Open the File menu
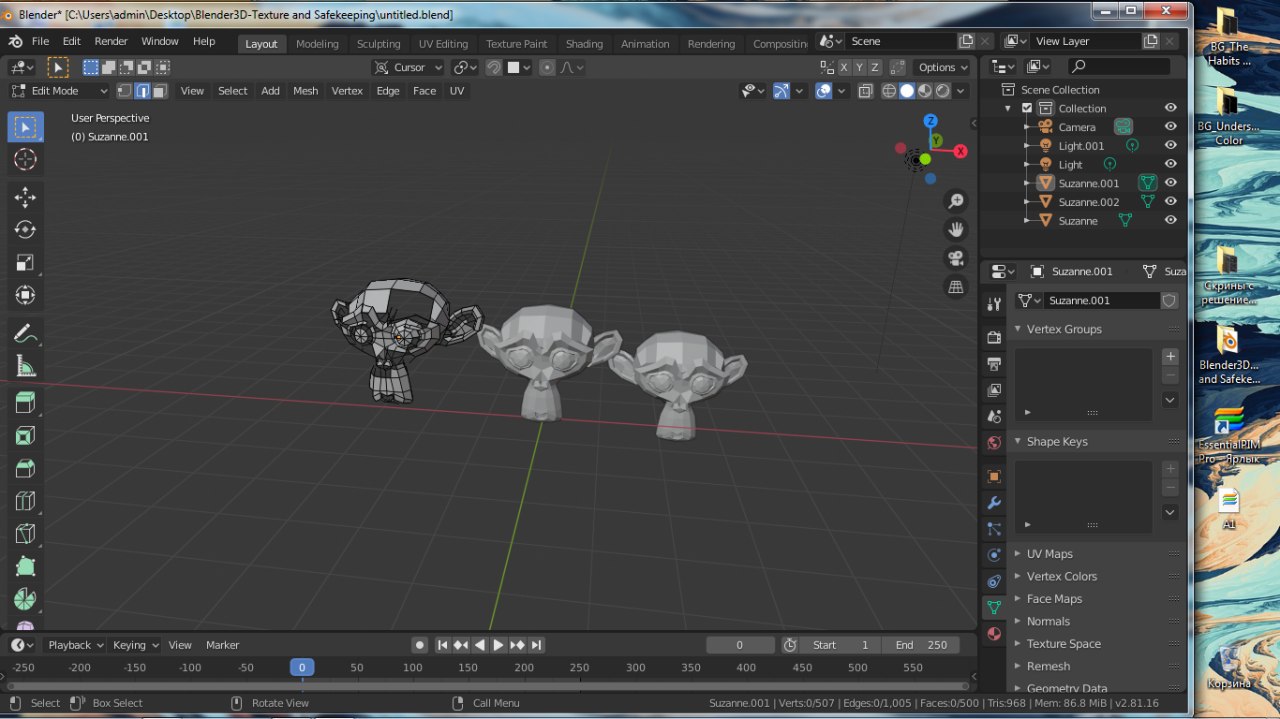 40,42
